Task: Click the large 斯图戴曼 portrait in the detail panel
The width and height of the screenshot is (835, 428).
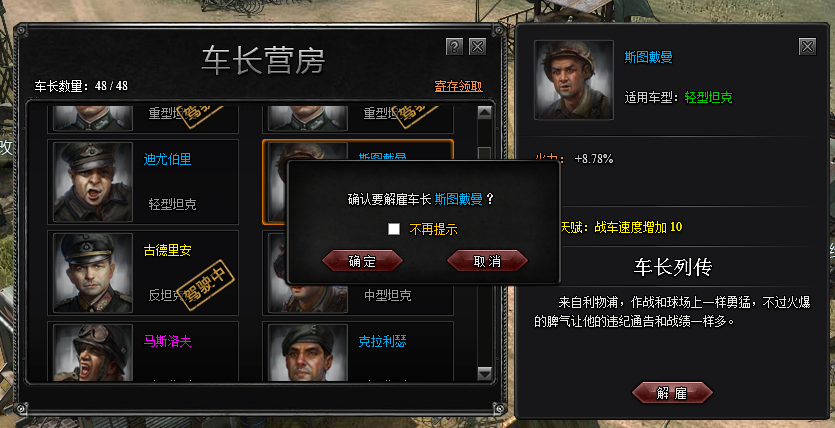Action: tap(574, 80)
